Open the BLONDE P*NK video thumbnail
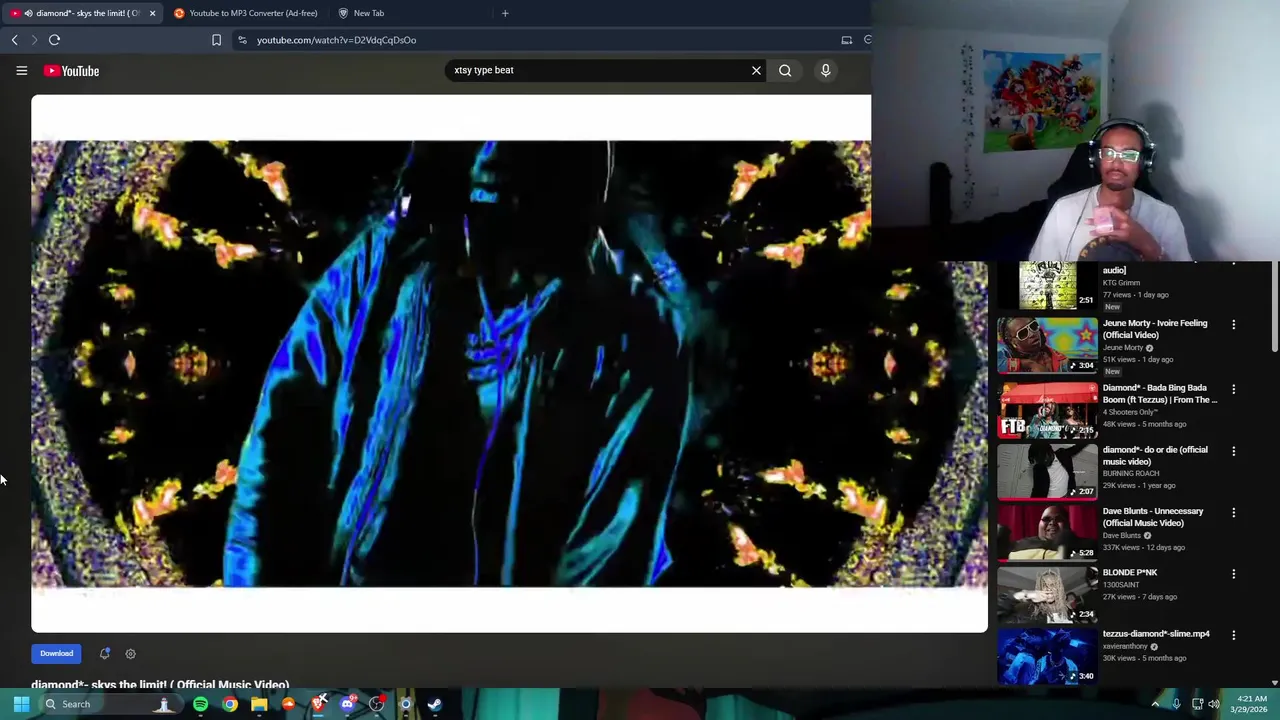This screenshot has height=720, width=1280. [1047, 594]
